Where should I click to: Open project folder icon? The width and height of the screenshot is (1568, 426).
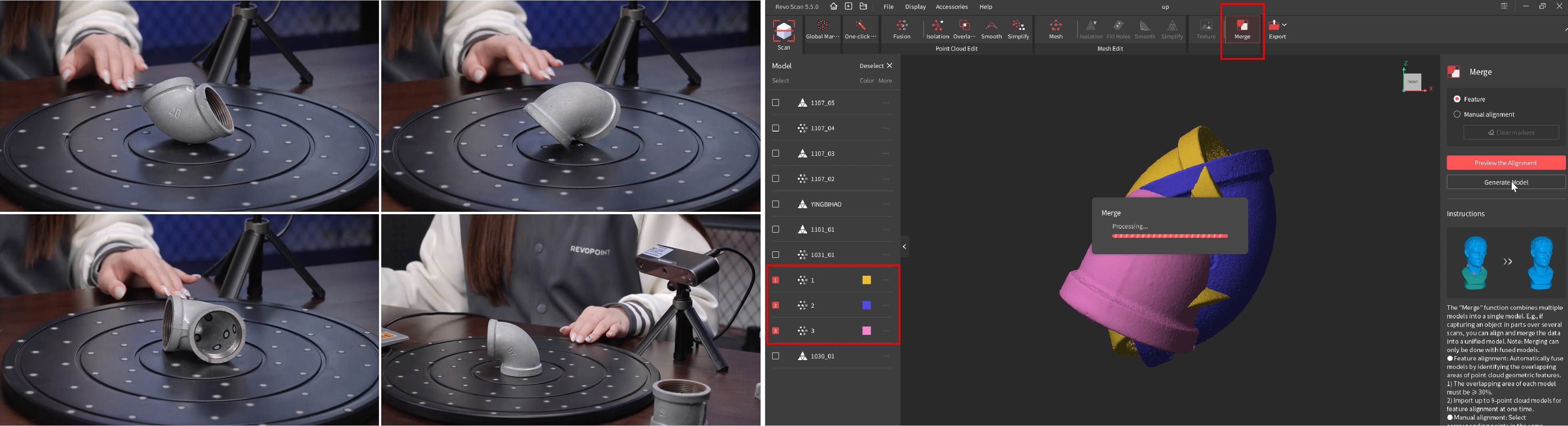pos(863,7)
